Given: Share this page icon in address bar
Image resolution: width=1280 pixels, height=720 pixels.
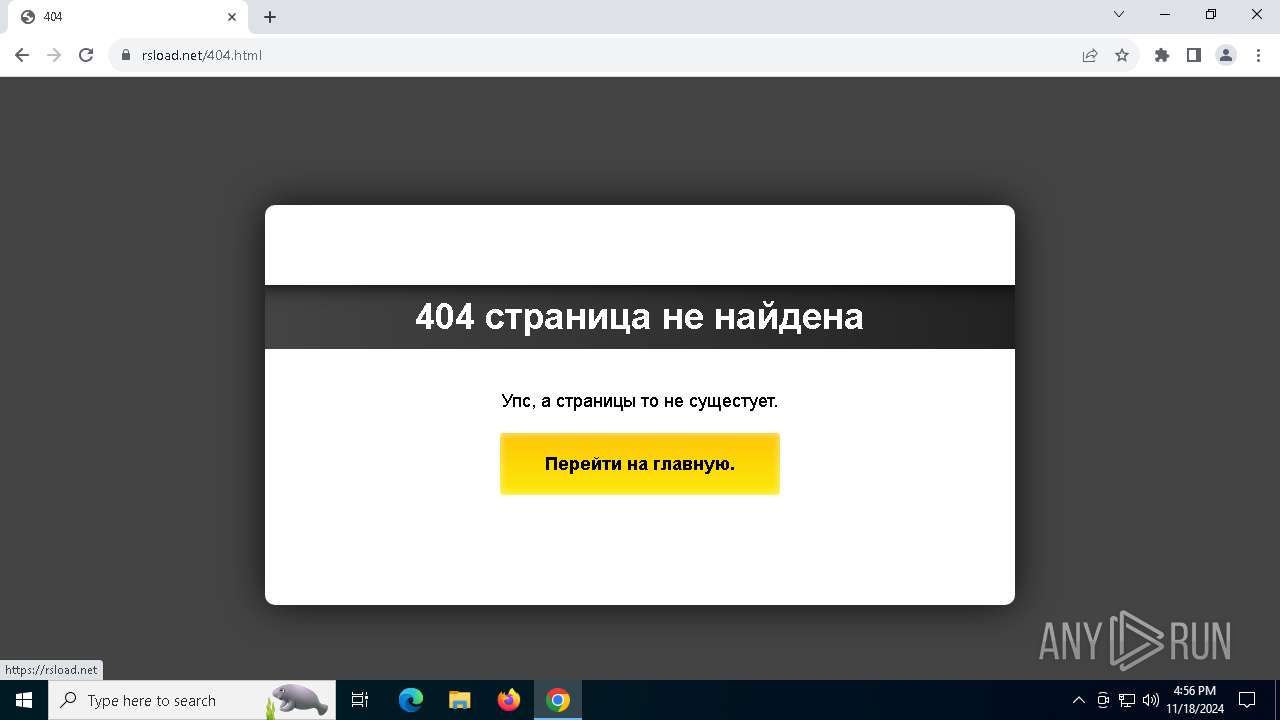Looking at the screenshot, I should 1090,55.
